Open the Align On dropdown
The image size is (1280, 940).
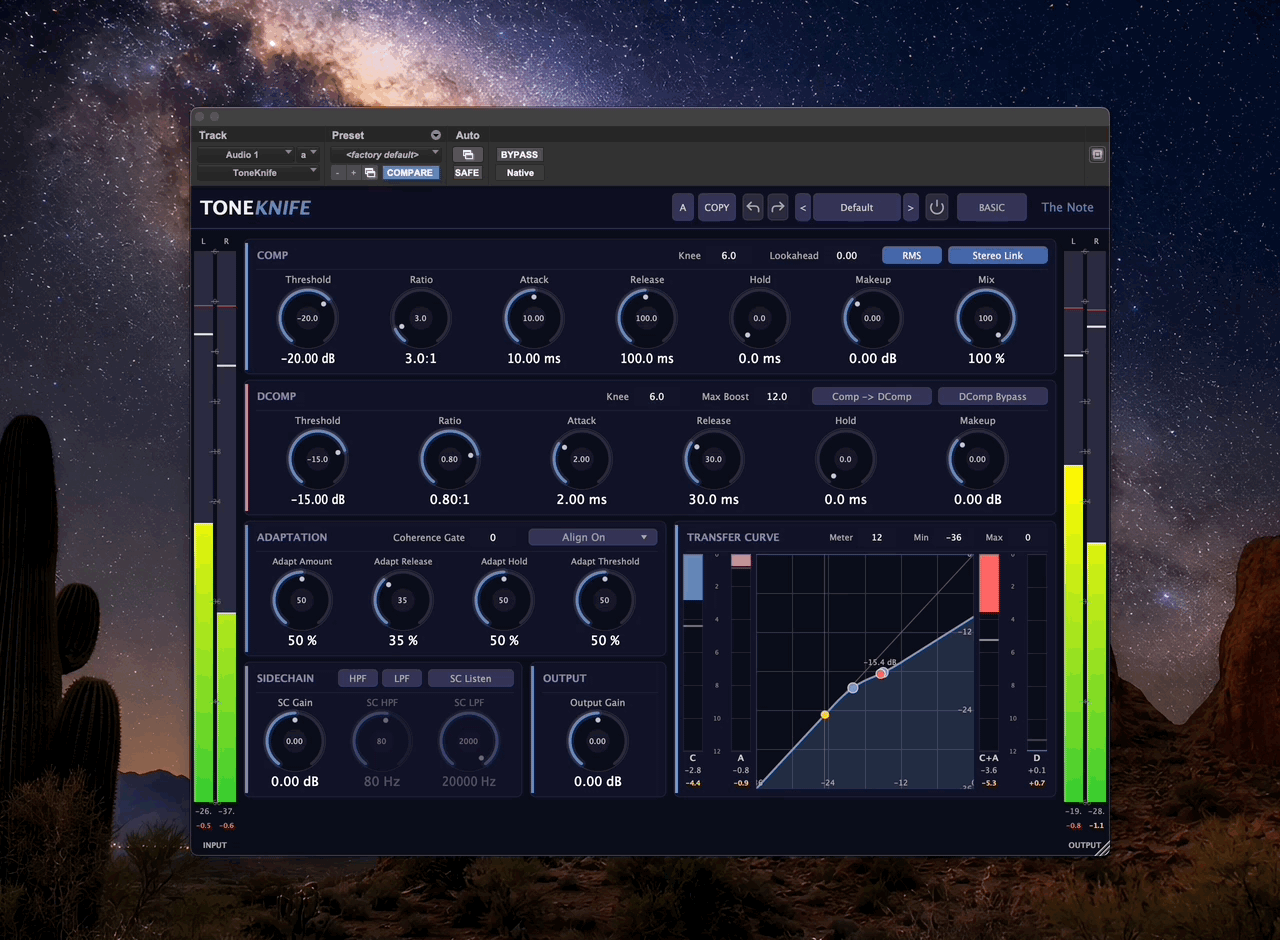pos(593,537)
